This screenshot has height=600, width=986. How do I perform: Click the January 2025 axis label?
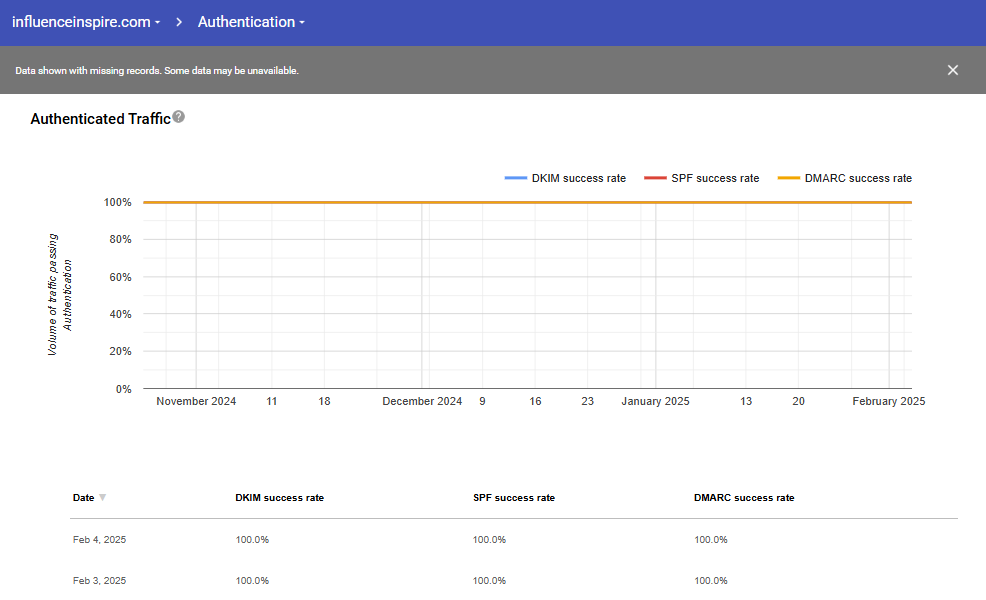point(656,401)
